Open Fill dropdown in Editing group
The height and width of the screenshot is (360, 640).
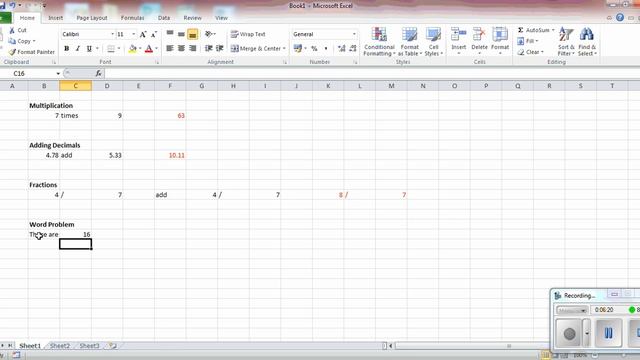click(x=528, y=41)
